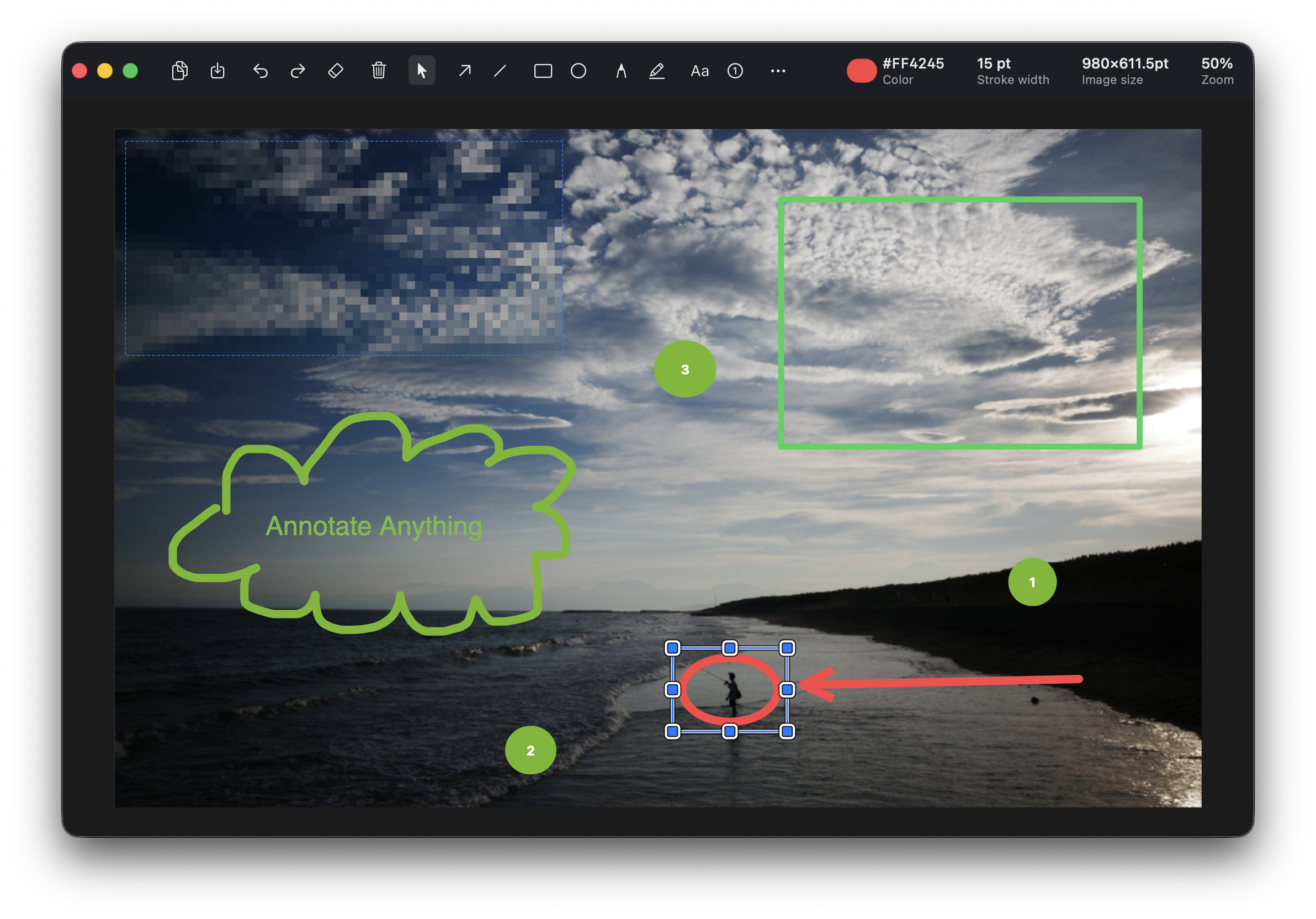Select the arrow drawing tool

tap(465, 71)
